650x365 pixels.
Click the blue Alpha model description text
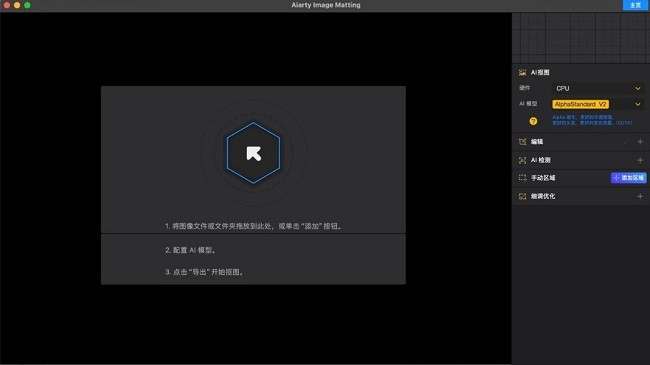(592, 120)
